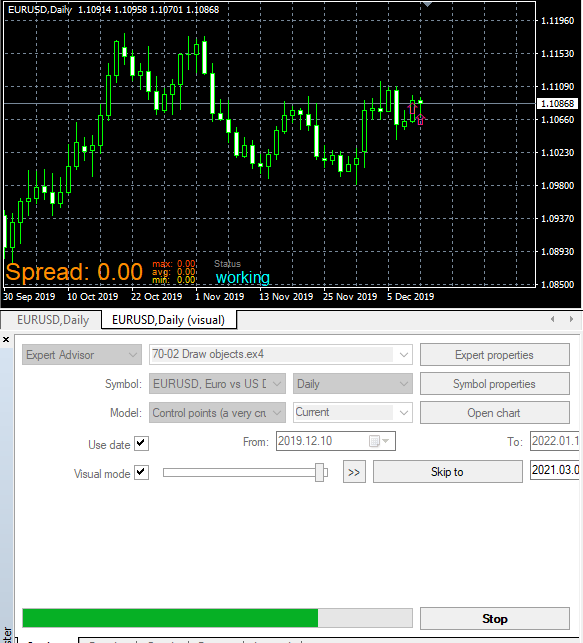Click the >> advance visualization button

354,472
